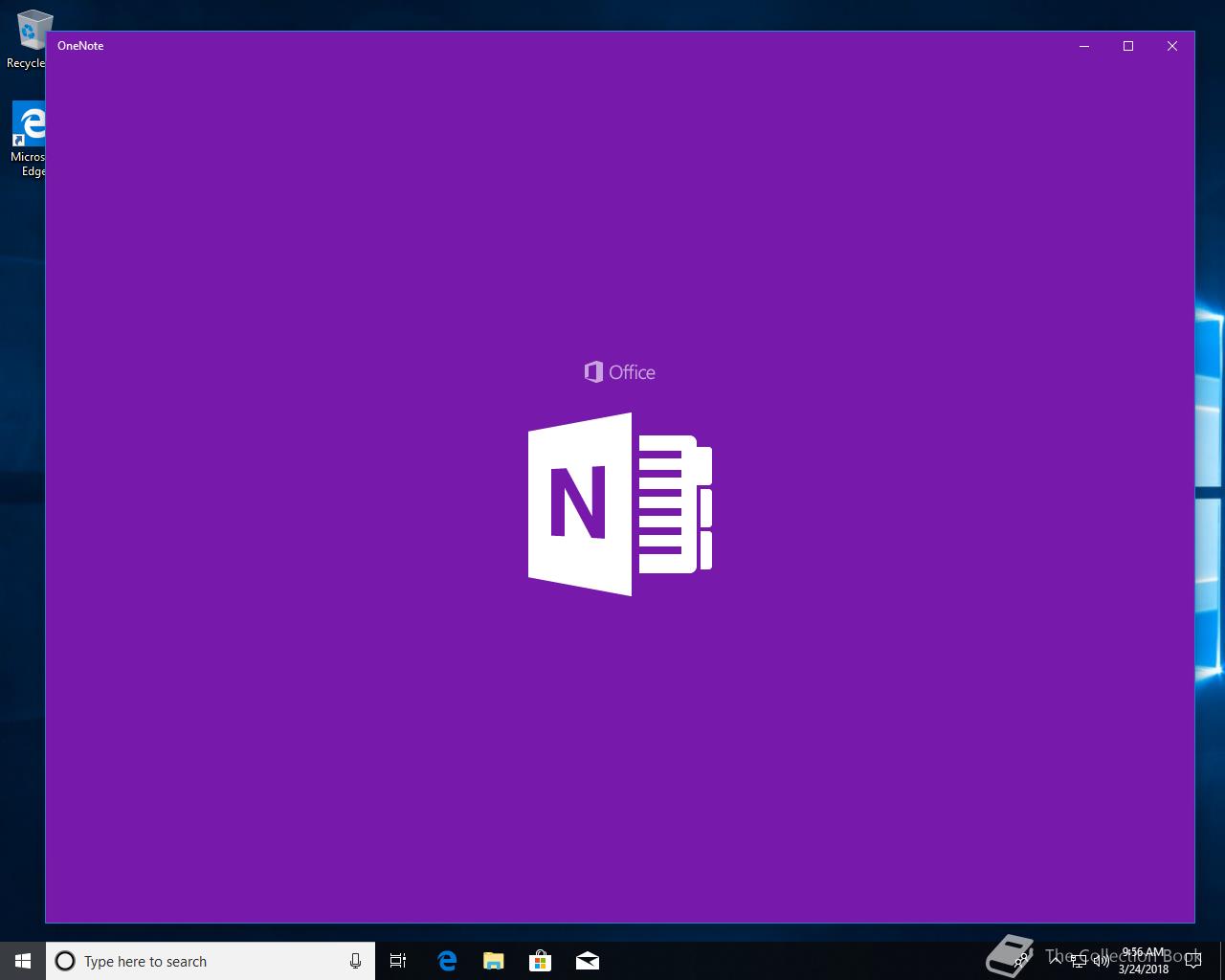The height and width of the screenshot is (980, 1225).
Task: Launch Microsoft Edge from the taskbar
Action: pyautogui.click(x=447, y=961)
